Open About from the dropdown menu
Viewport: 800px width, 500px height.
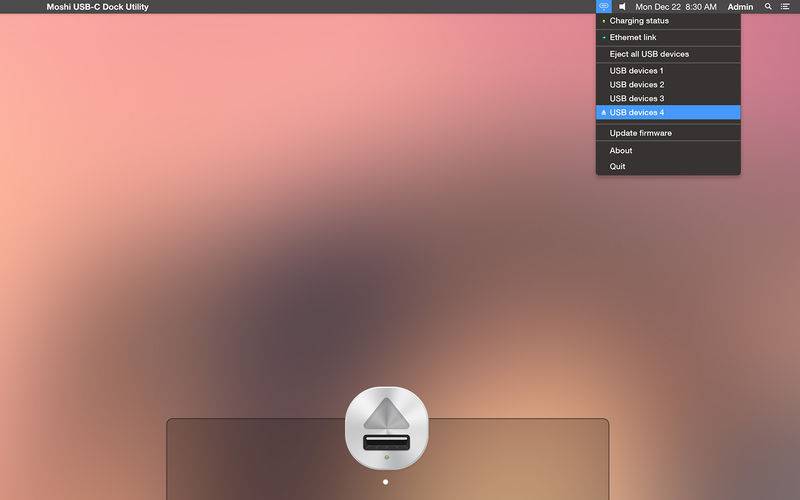tap(668, 151)
